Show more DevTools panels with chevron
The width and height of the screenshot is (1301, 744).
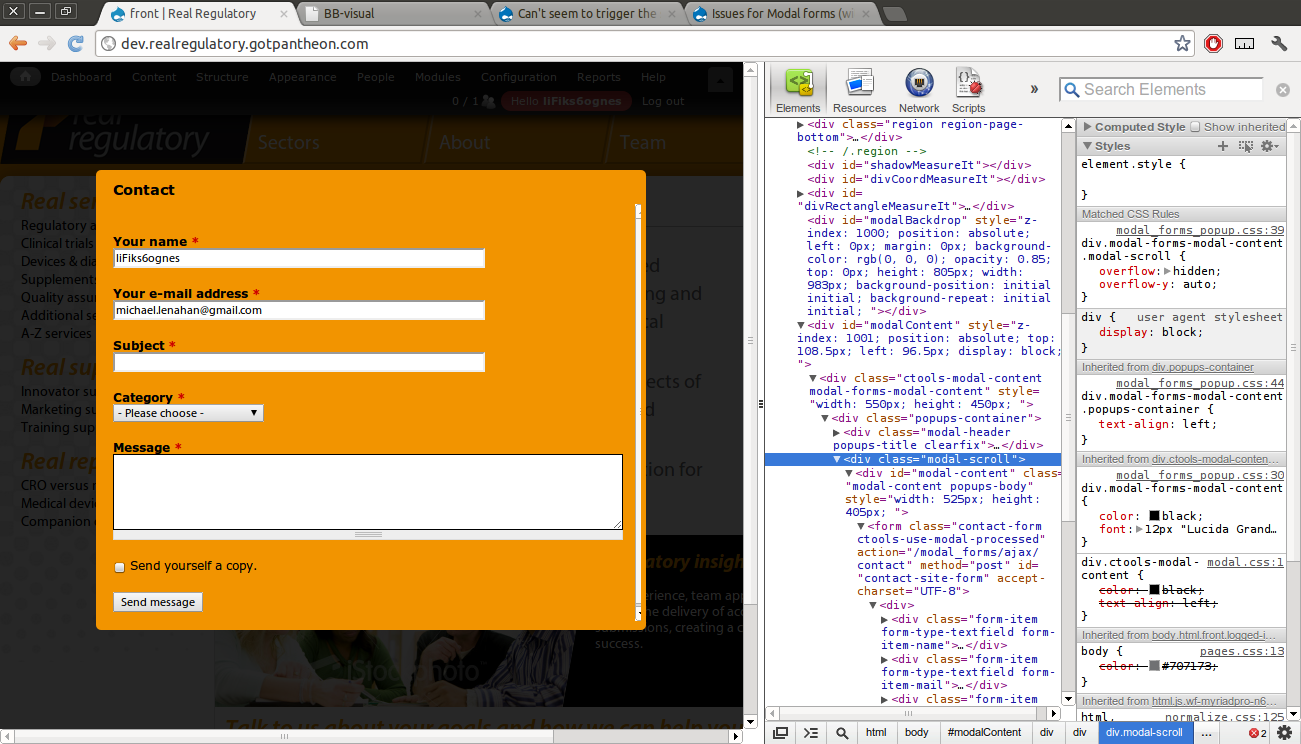point(1034,89)
